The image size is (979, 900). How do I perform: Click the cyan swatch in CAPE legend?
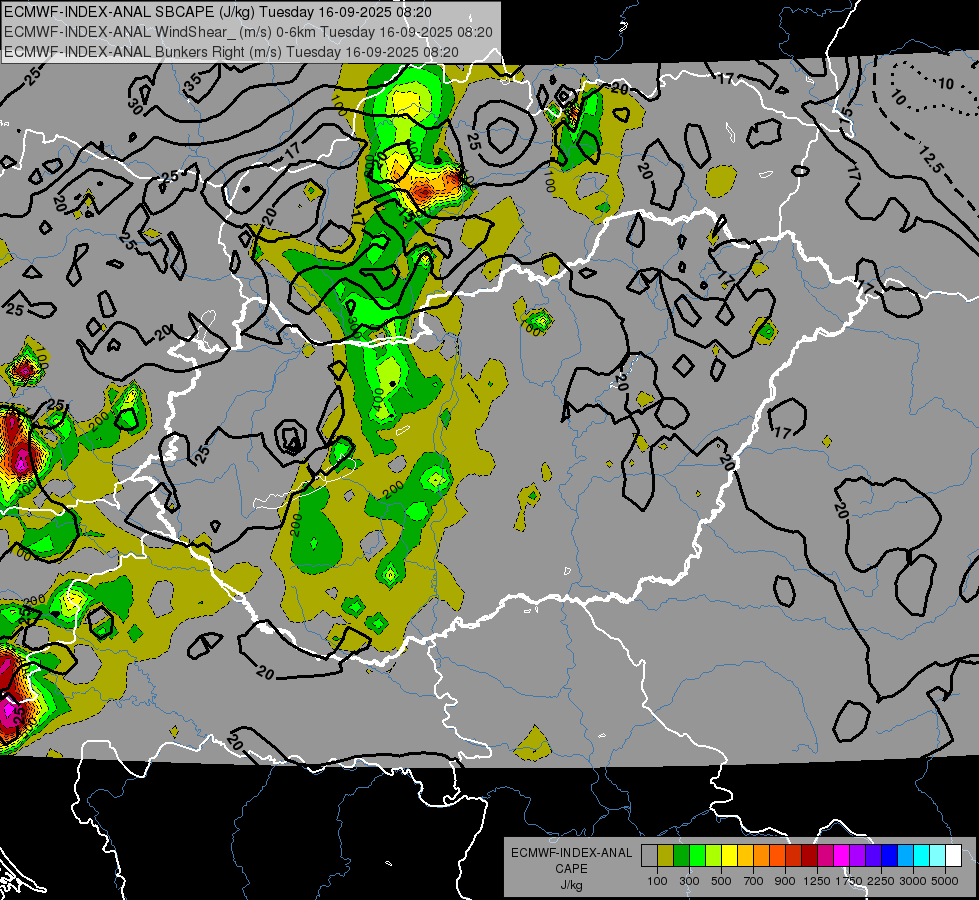[921, 856]
